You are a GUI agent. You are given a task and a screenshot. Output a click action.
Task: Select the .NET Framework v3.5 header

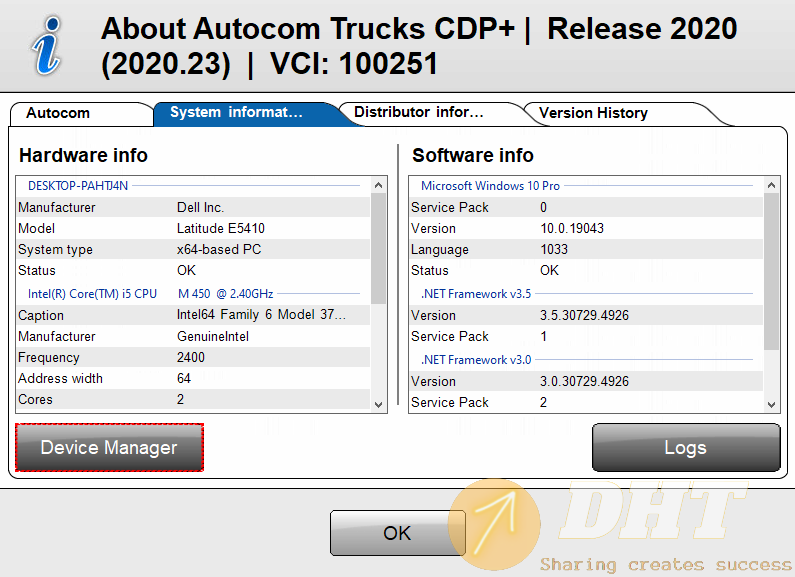point(476,294)
